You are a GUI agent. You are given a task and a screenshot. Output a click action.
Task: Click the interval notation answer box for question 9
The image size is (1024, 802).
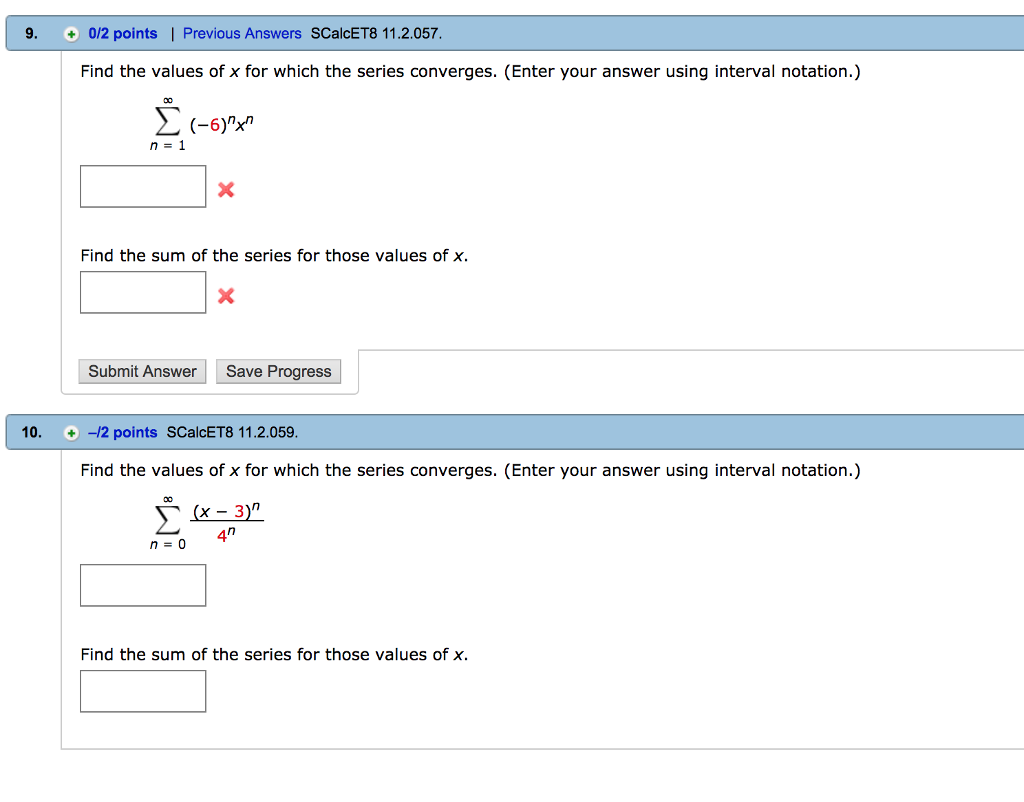click(x=142, y=186)
